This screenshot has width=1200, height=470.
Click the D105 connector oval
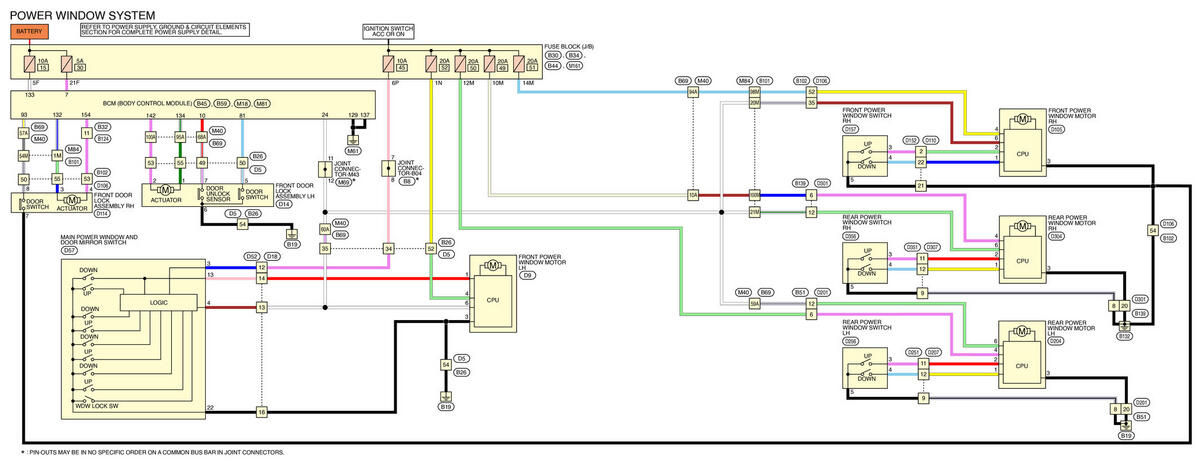pyautogui.click(x=1057, y=127)
